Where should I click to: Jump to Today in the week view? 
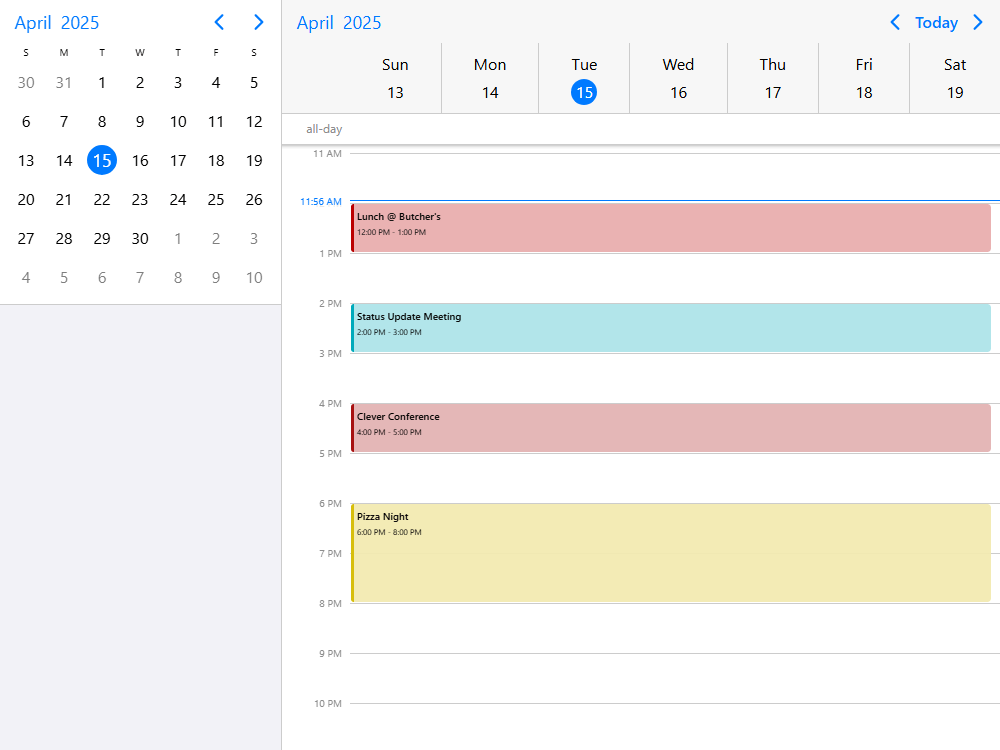click(936, 23)
